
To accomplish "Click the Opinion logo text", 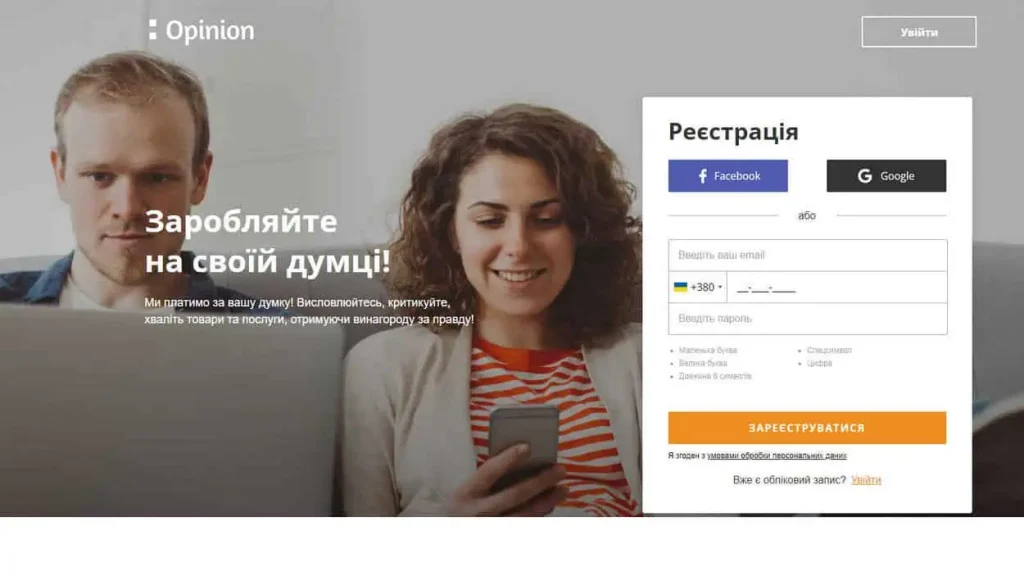I will click(x=210, y=31).
